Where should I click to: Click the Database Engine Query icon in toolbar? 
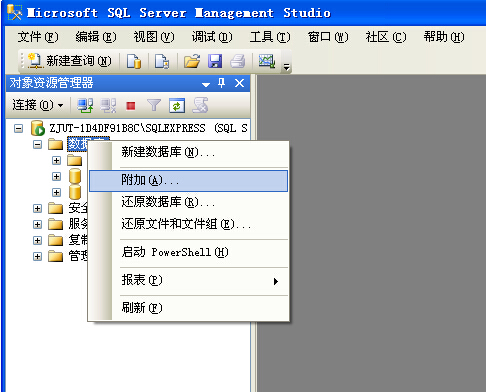pyautogui.click(x=134, y=61)
